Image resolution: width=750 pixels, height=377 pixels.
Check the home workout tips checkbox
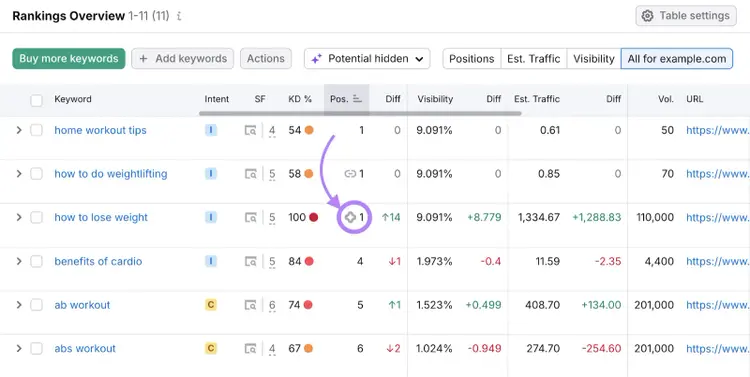tap(36, 130)
